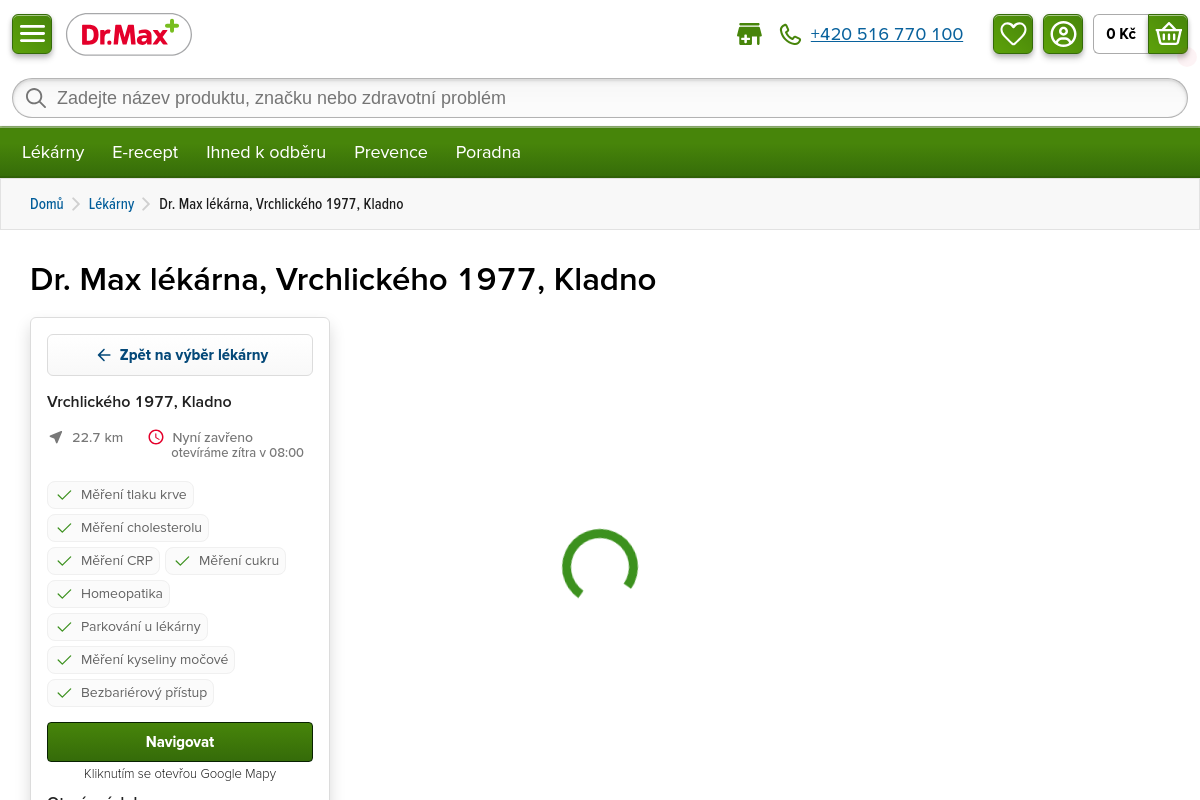
Task: Click the Homeopatika service tag
Action: (x=109, y=594)
